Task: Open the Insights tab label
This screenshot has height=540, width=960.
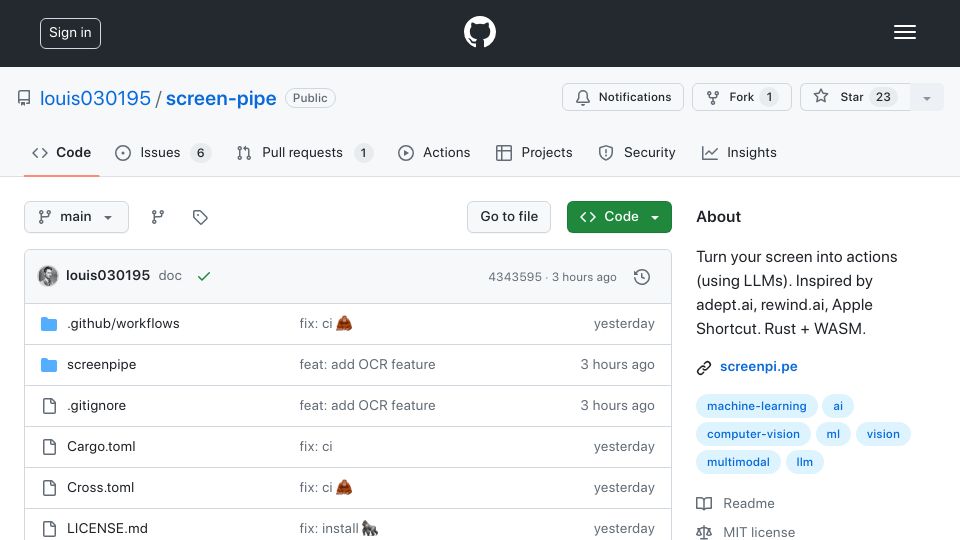Action: (x=751, y=152)
